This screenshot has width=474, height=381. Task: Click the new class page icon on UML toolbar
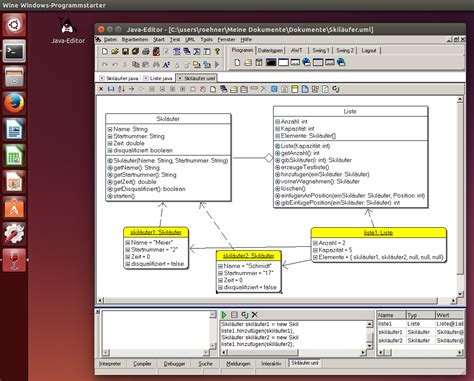tap(213, 89)
